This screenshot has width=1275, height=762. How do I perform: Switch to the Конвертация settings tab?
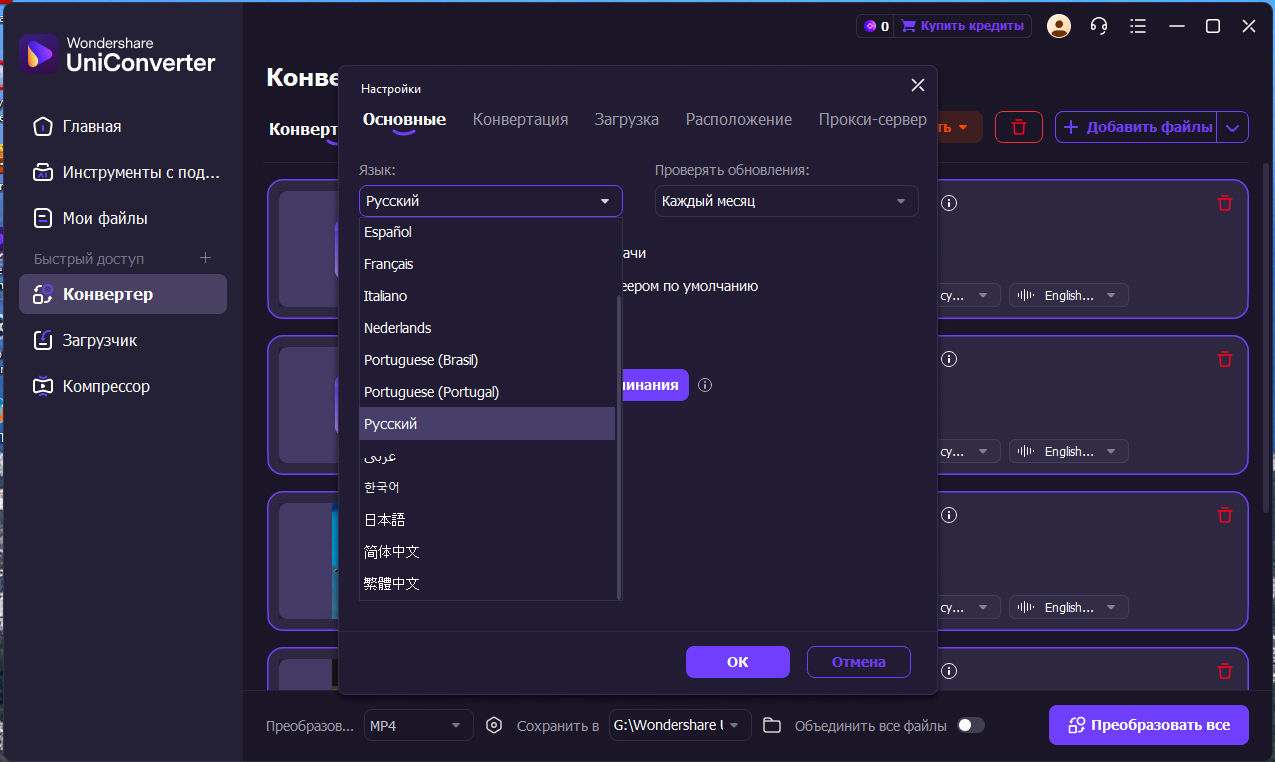520,119
